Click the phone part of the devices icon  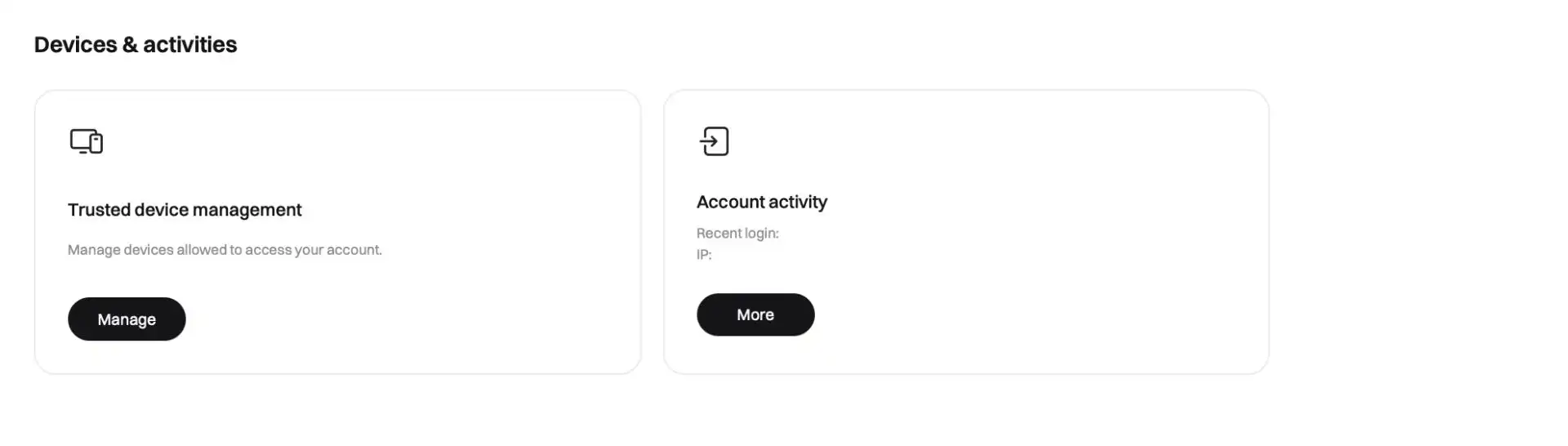pyautogui.click(x=96, y=145)
